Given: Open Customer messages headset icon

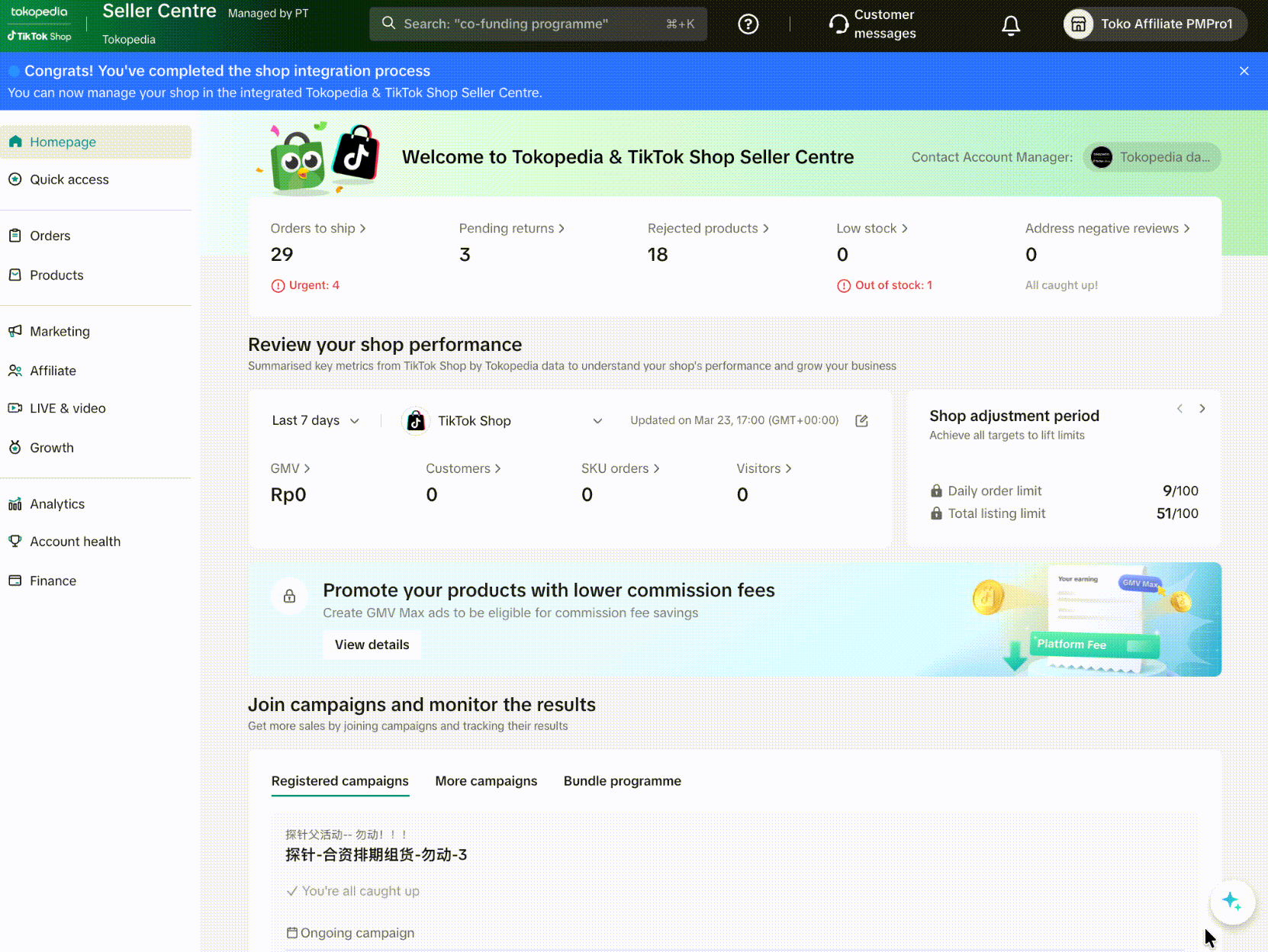Looking at the screenshot, I should click(x=838, y=24).
